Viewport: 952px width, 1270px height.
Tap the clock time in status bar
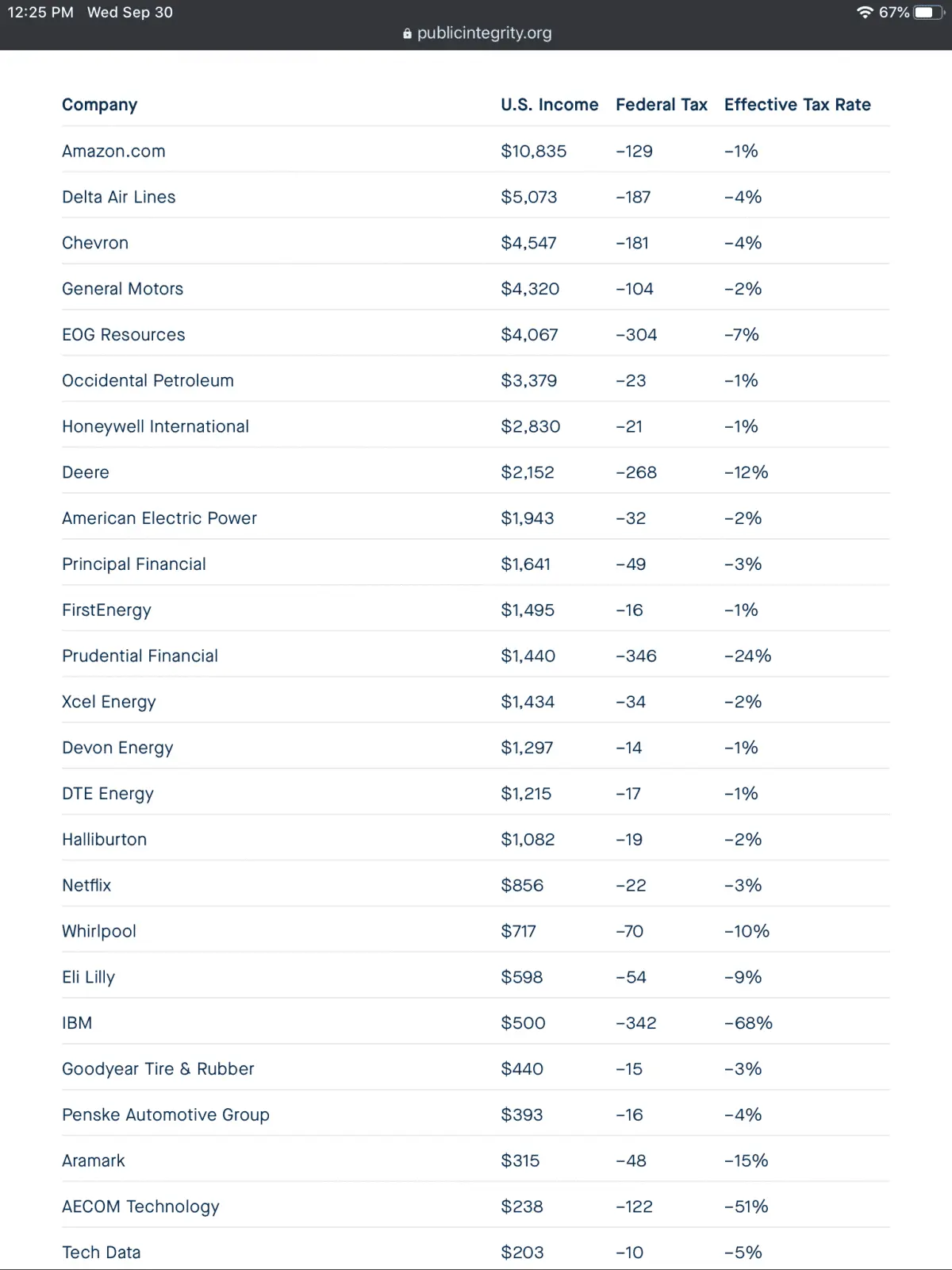point(40,13)
